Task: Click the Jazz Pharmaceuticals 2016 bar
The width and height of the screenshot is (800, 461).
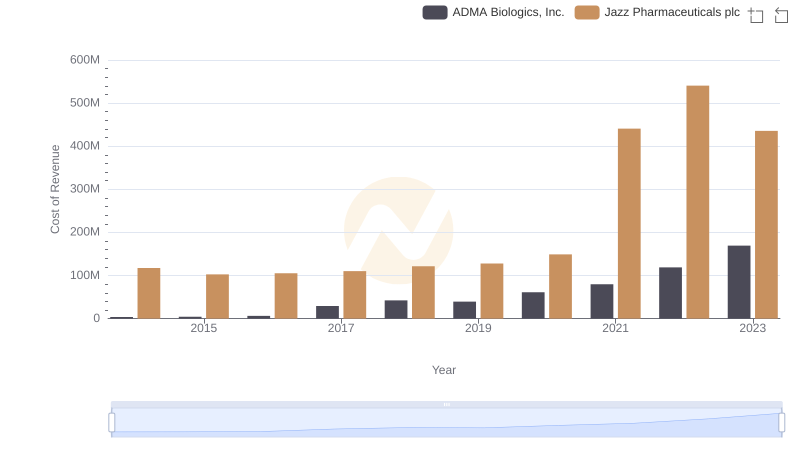Action: (x=286, y=296)
